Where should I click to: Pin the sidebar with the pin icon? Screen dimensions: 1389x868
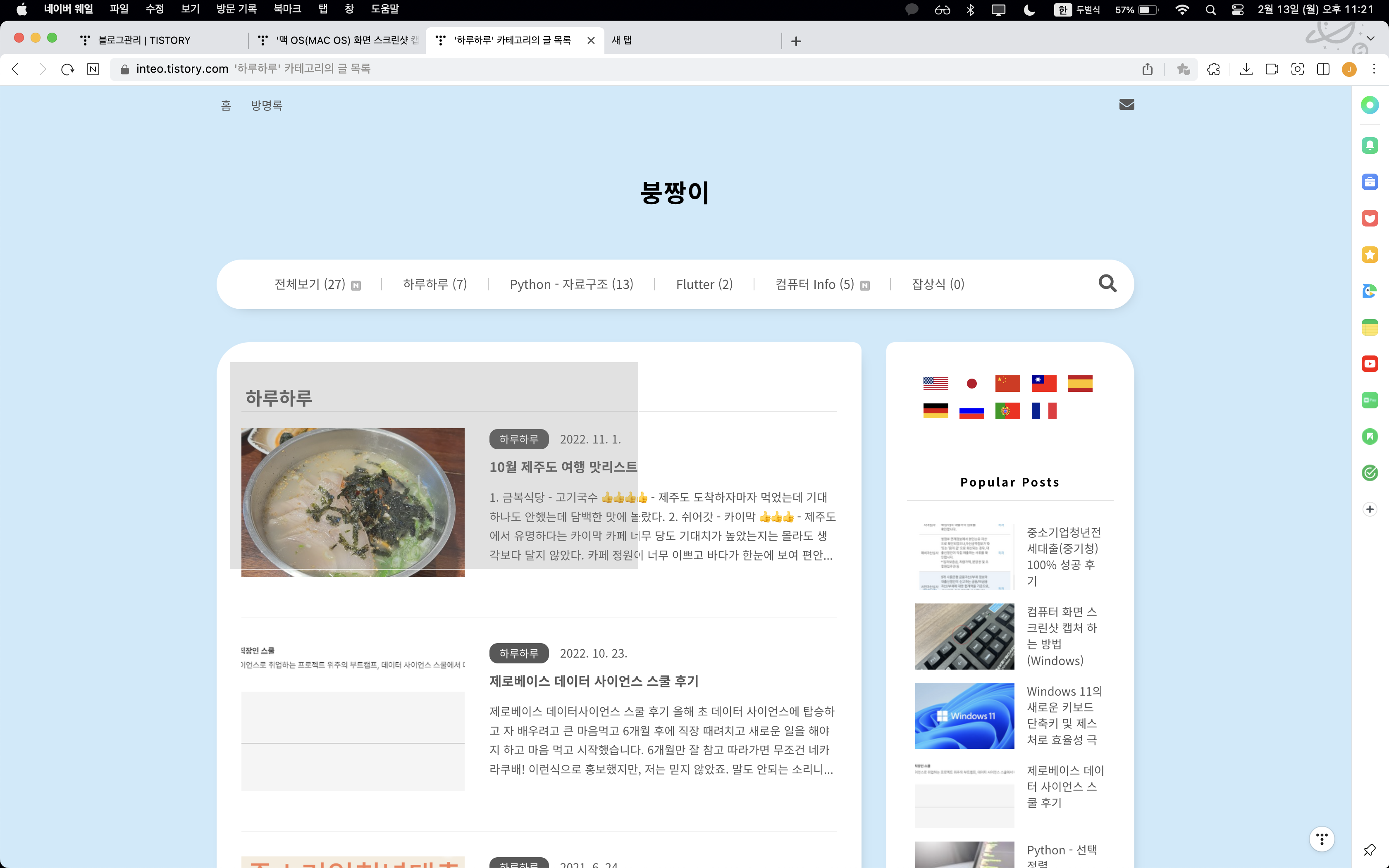[x=1370, y=850]
